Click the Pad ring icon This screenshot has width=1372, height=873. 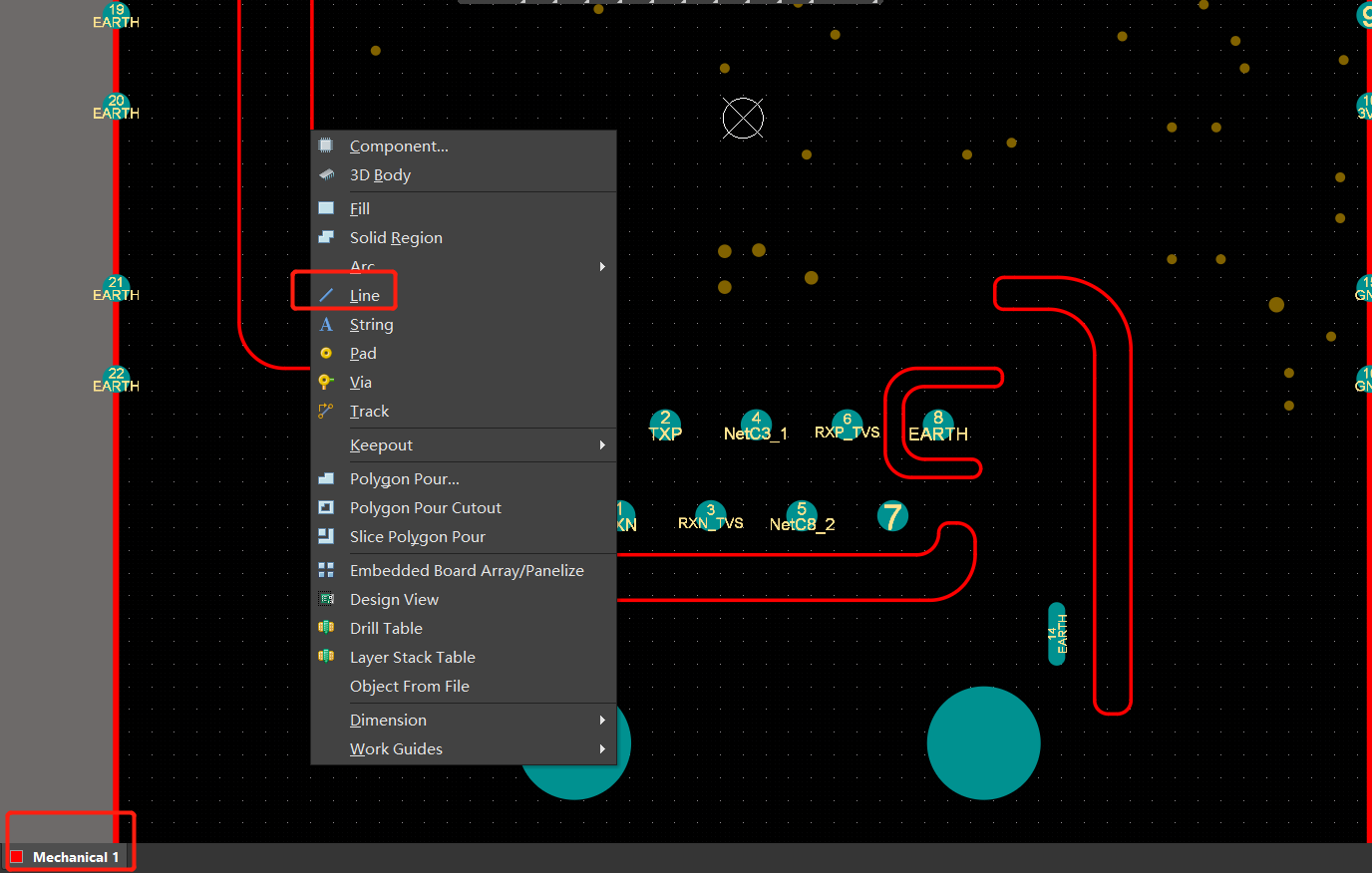click(326, 353)
